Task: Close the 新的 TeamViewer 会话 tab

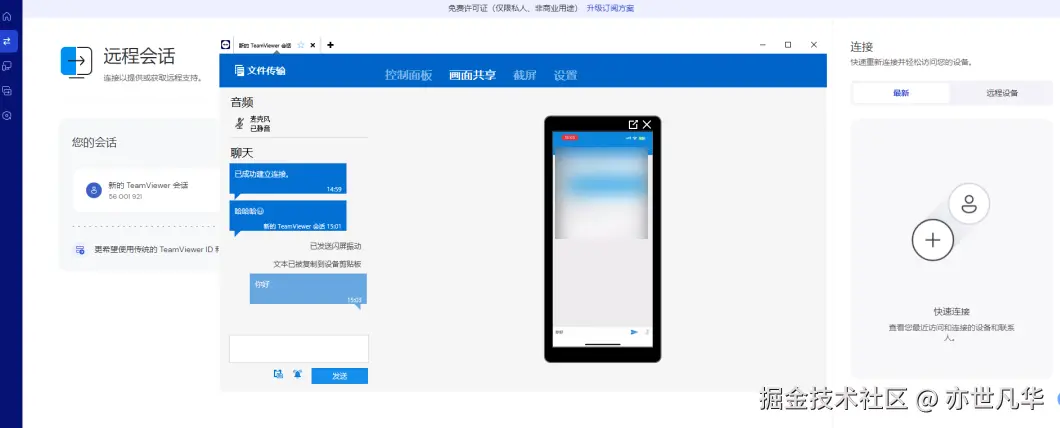Action: coord(312,45)
